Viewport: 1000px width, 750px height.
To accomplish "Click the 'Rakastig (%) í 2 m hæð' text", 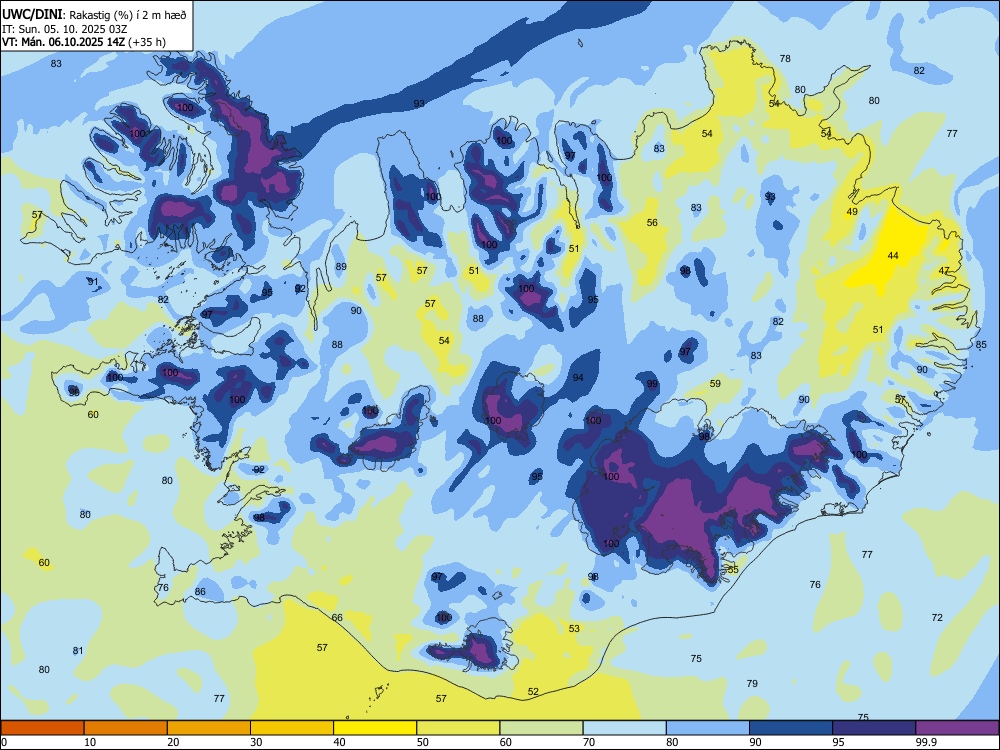I will tap(128, 15).
